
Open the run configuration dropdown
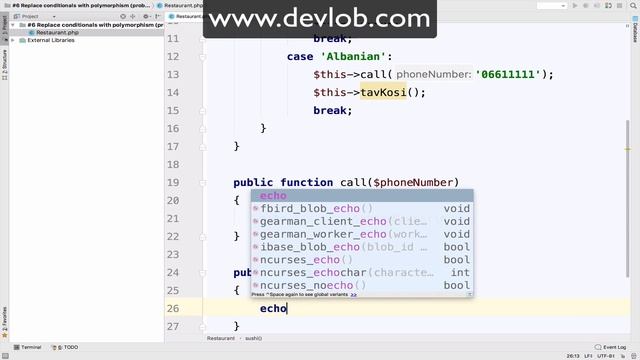coord(551,6)
